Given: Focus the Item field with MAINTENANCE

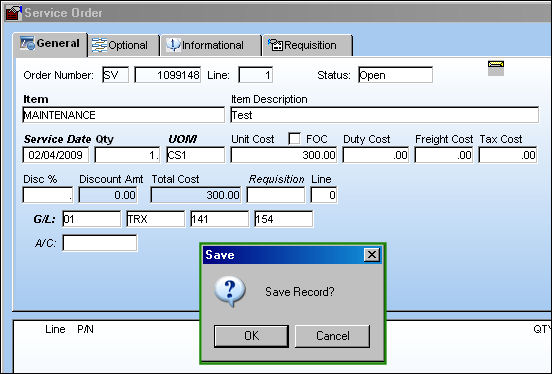Looking at the screenshot, I should [x=123, y=115].
